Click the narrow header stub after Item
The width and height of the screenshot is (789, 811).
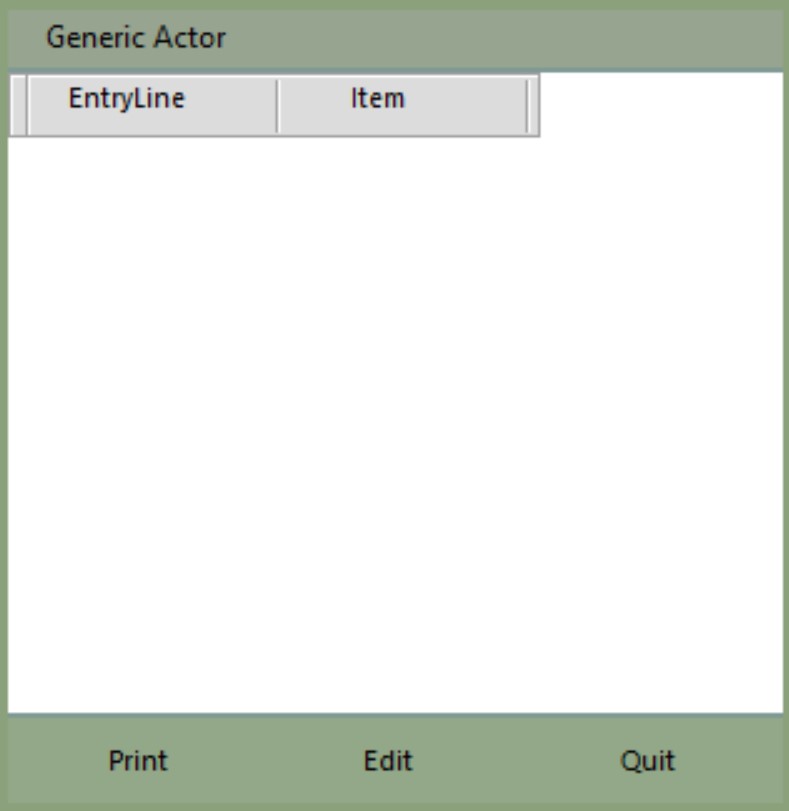click(534, 103)
